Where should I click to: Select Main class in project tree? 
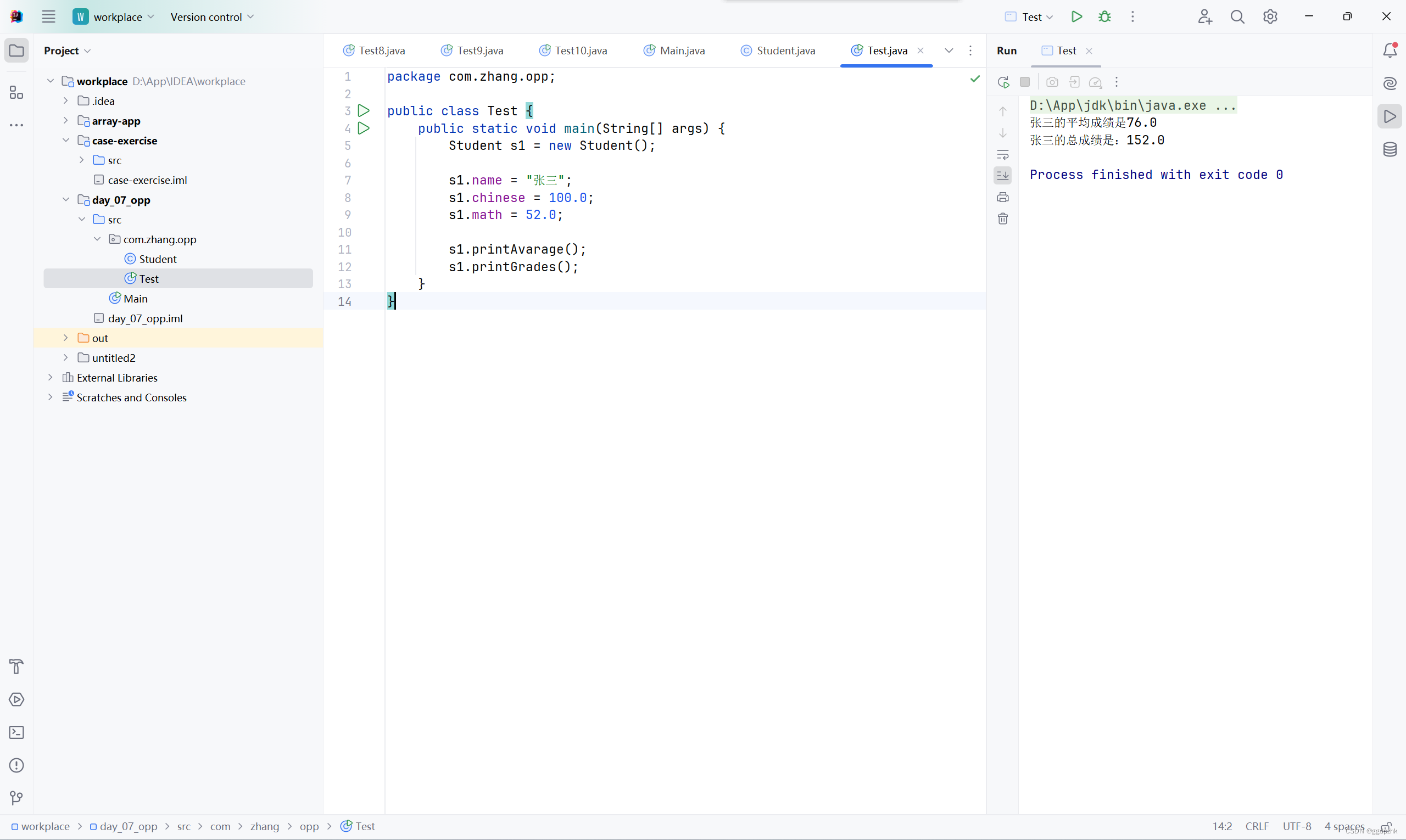pos(129,298)
